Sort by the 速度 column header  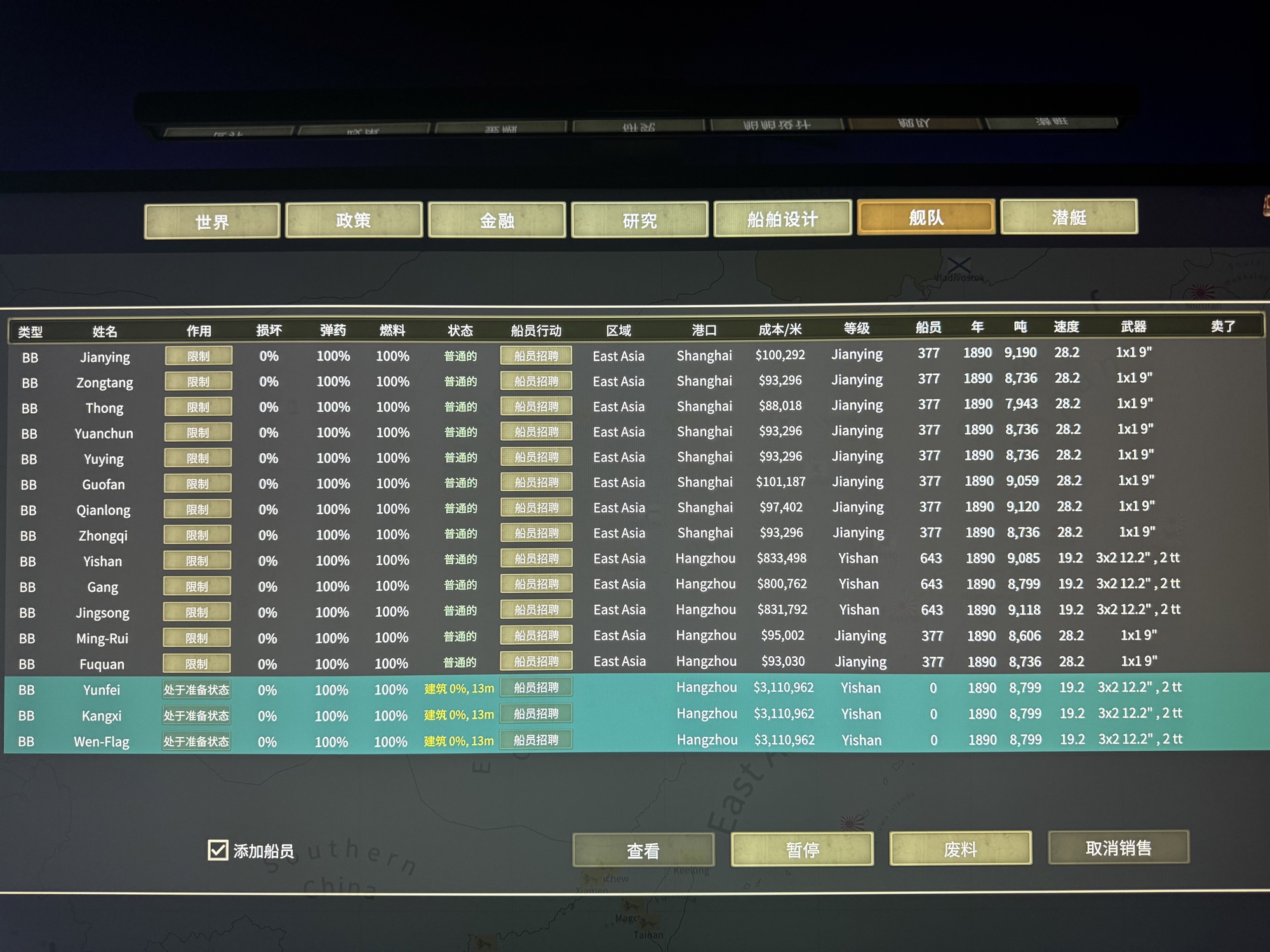1066,326
